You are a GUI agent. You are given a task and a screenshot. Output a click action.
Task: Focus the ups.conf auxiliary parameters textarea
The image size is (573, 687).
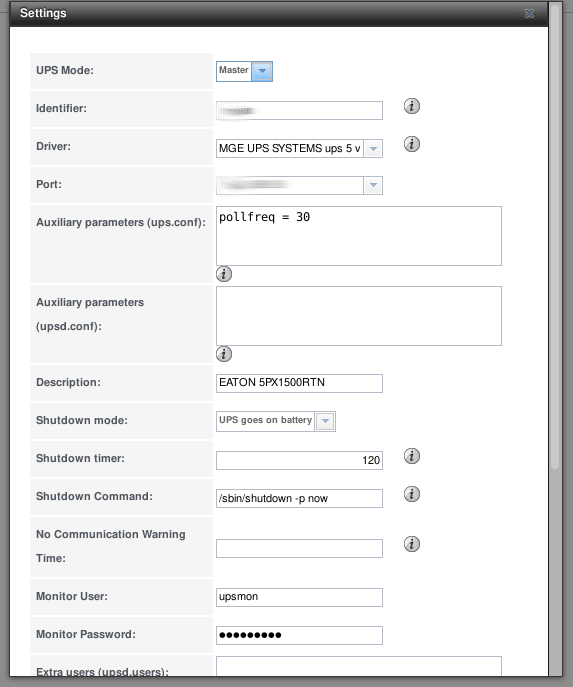coord(359,236)
